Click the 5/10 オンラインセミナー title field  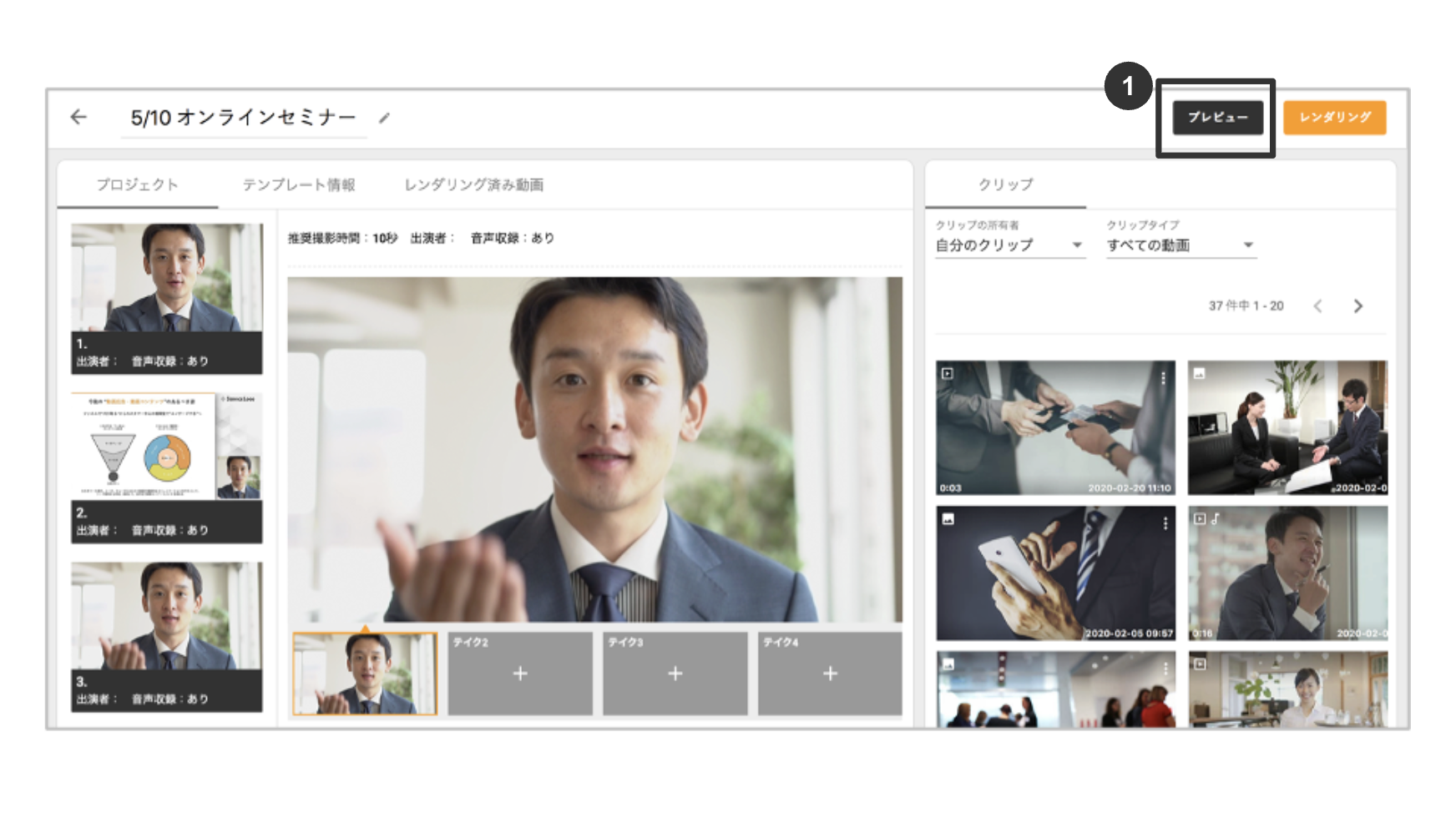tap(243, 118)
